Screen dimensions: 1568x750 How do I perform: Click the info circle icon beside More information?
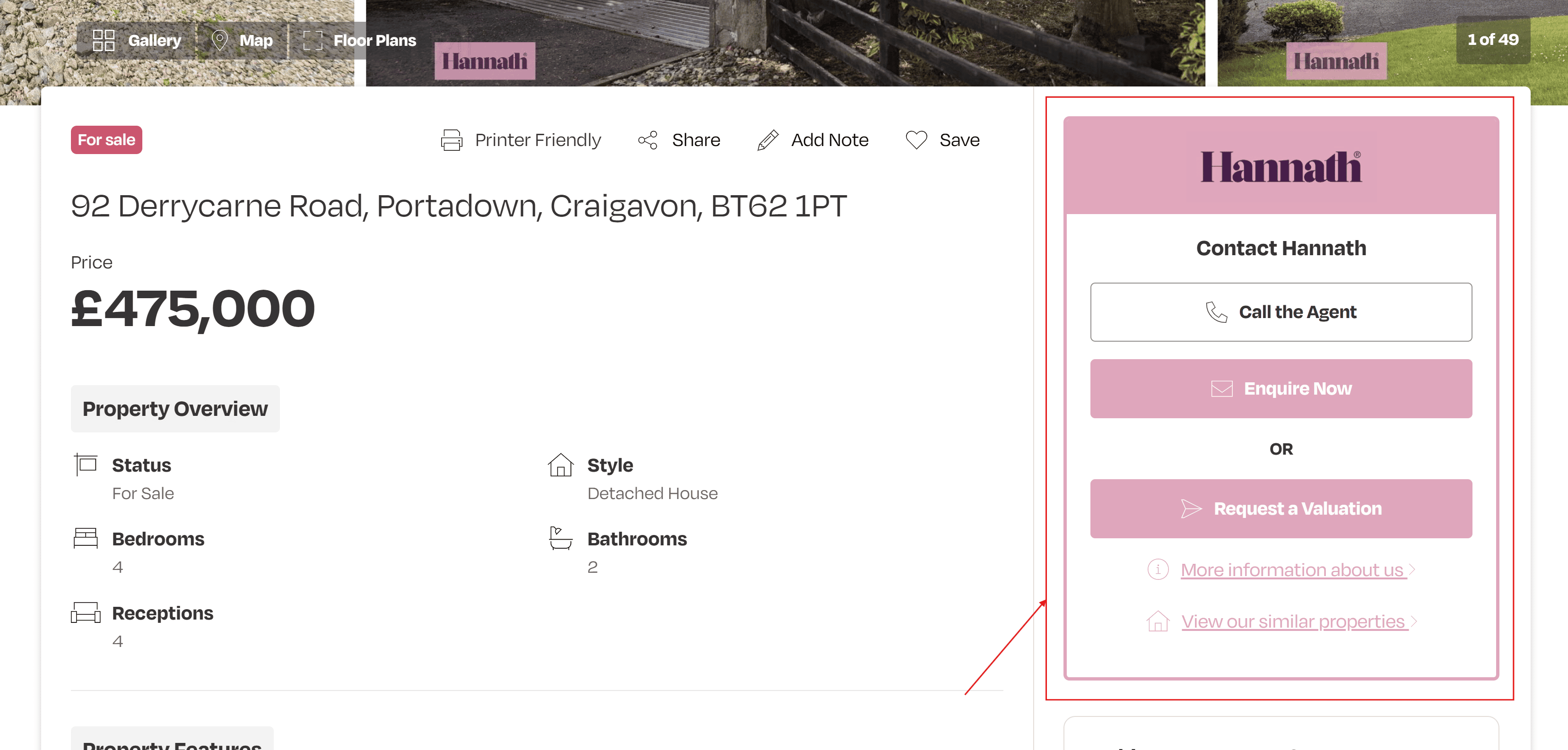point(1158,569)
